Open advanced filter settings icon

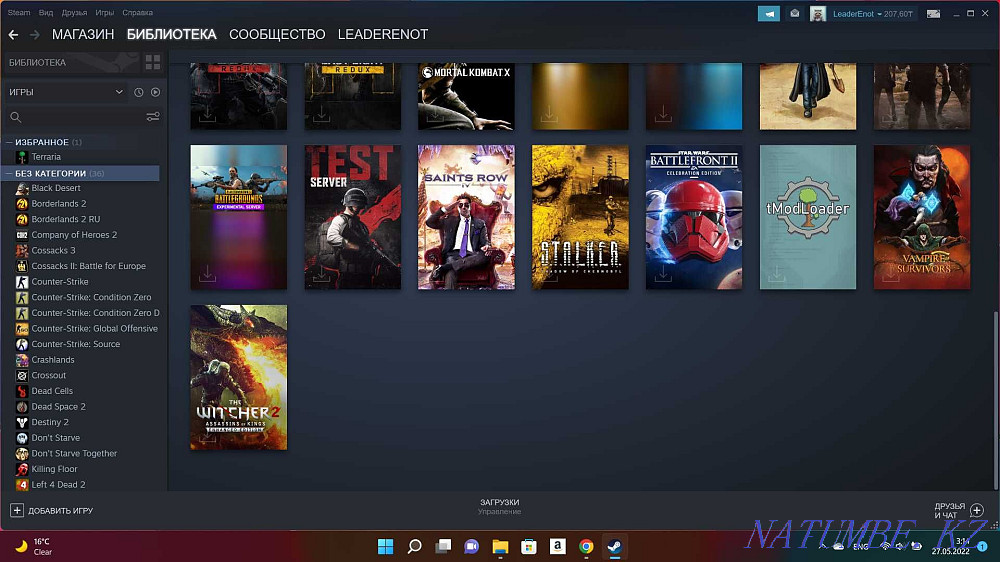click(153, 117)
